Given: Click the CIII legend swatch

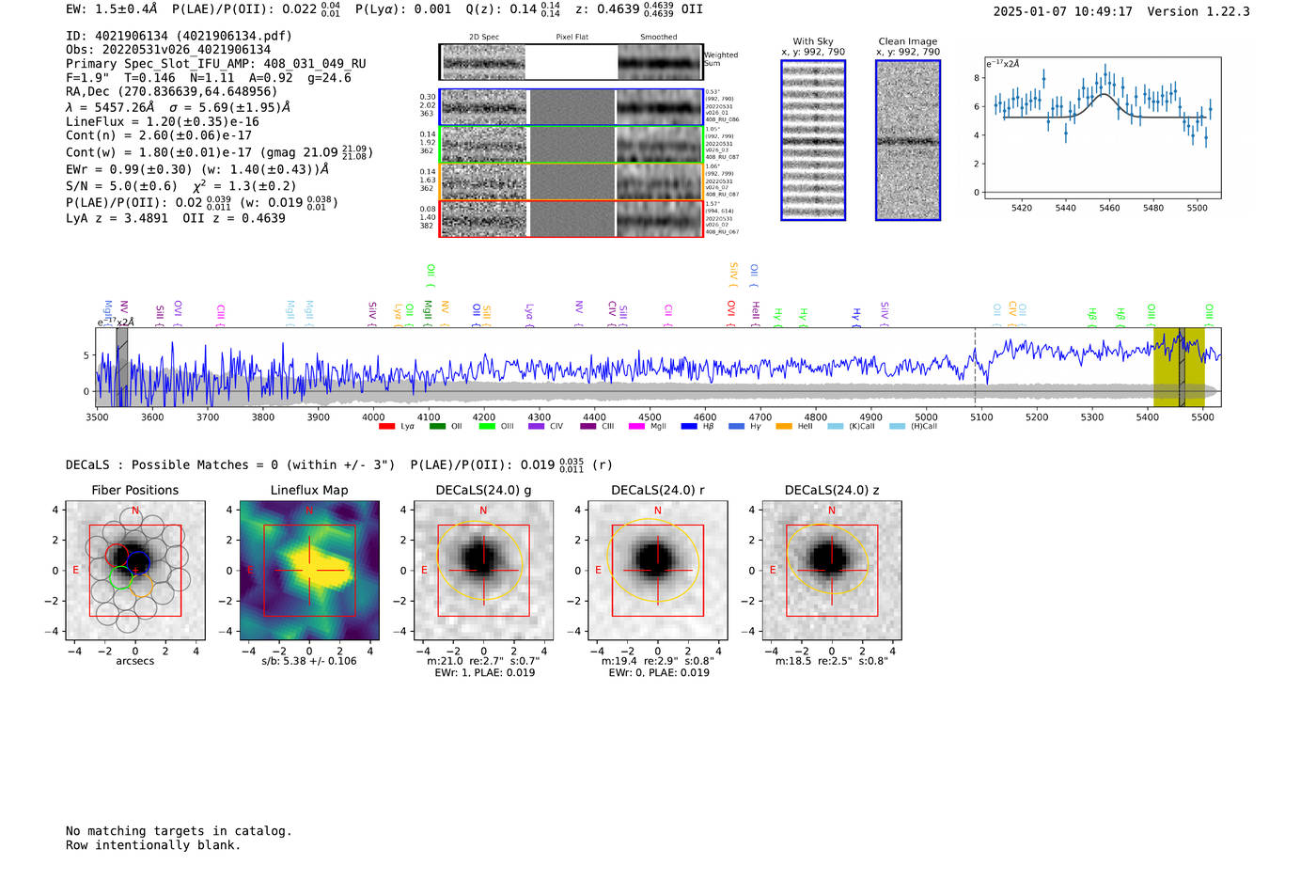Looking at the screenshot, I should [588, 427].
